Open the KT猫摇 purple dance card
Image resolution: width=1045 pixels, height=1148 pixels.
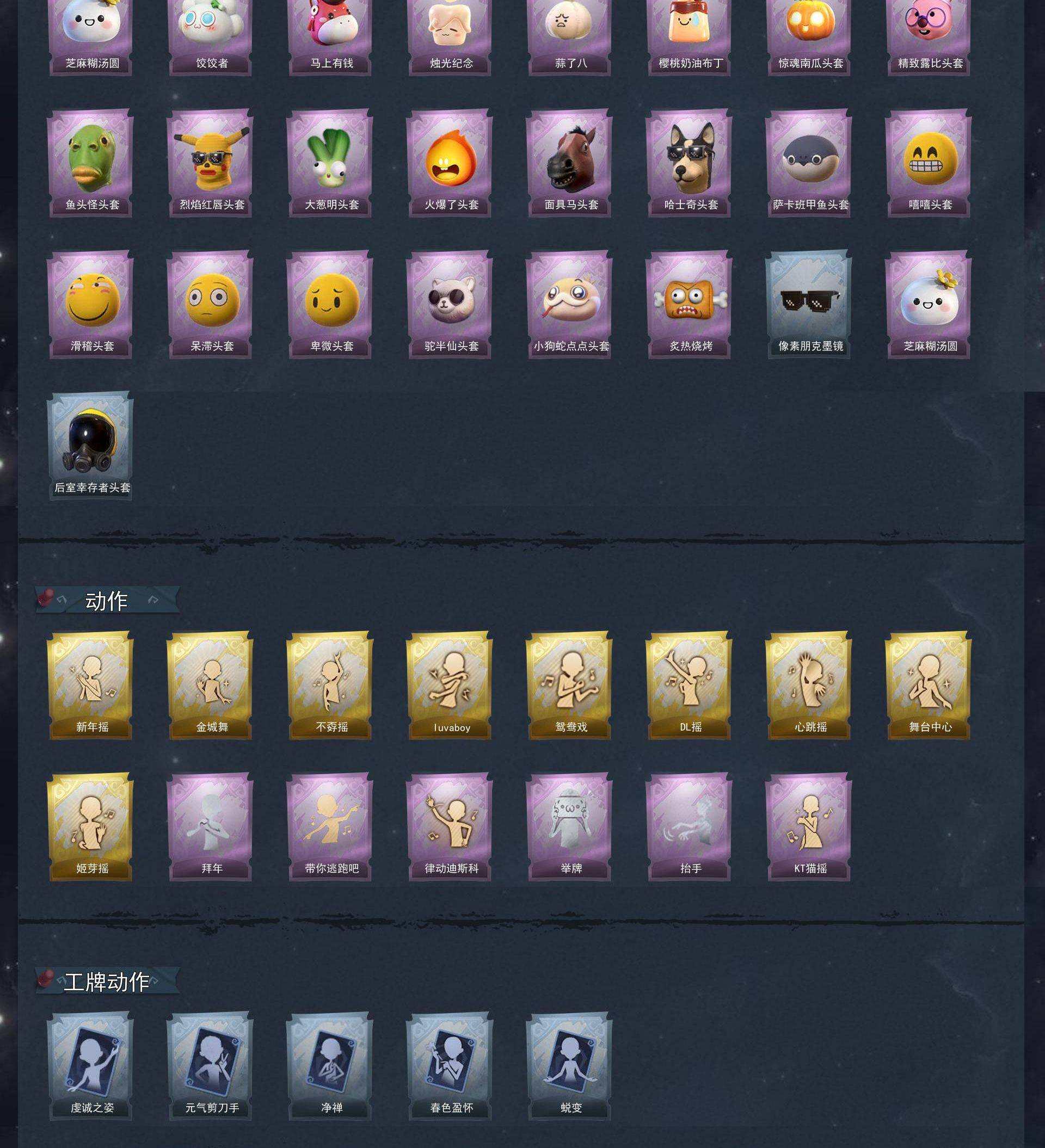tap(809, 827)
